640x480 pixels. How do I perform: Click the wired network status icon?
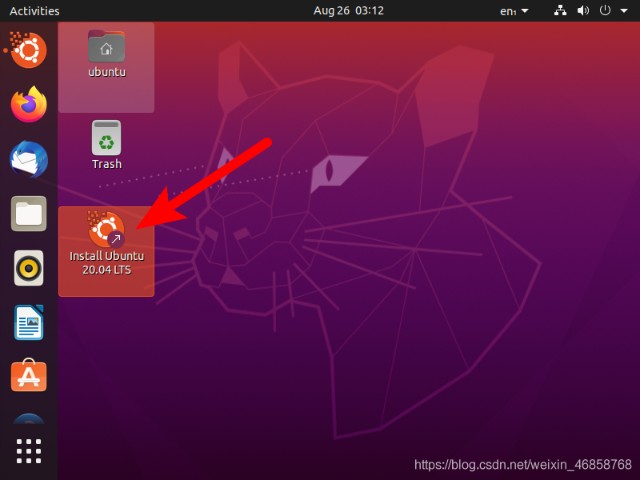(560, 11)
